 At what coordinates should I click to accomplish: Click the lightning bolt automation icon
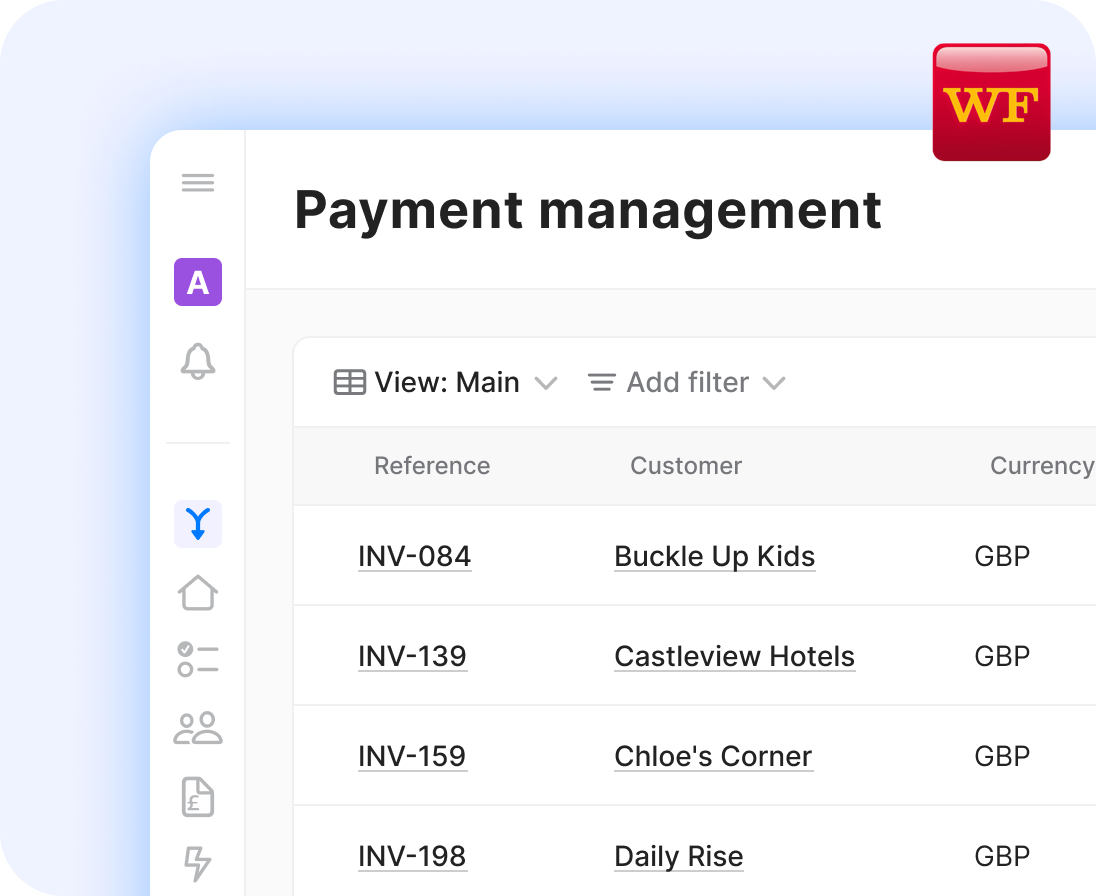tap(198, 863)
